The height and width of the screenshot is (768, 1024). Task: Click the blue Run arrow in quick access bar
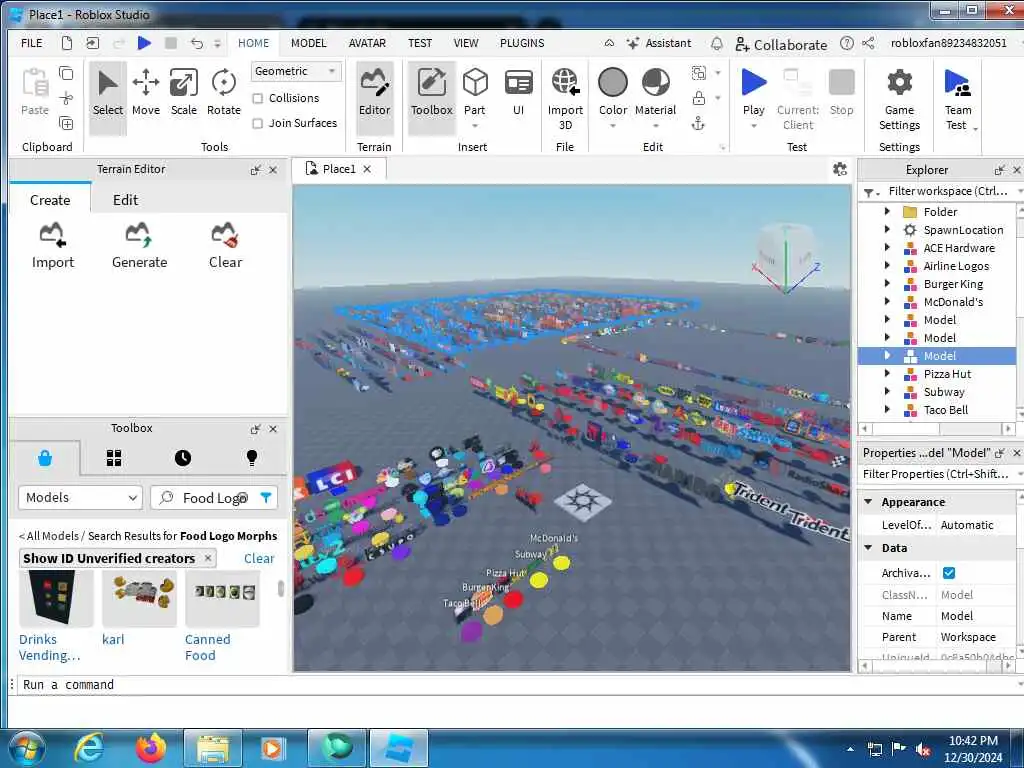click(144, 43)
